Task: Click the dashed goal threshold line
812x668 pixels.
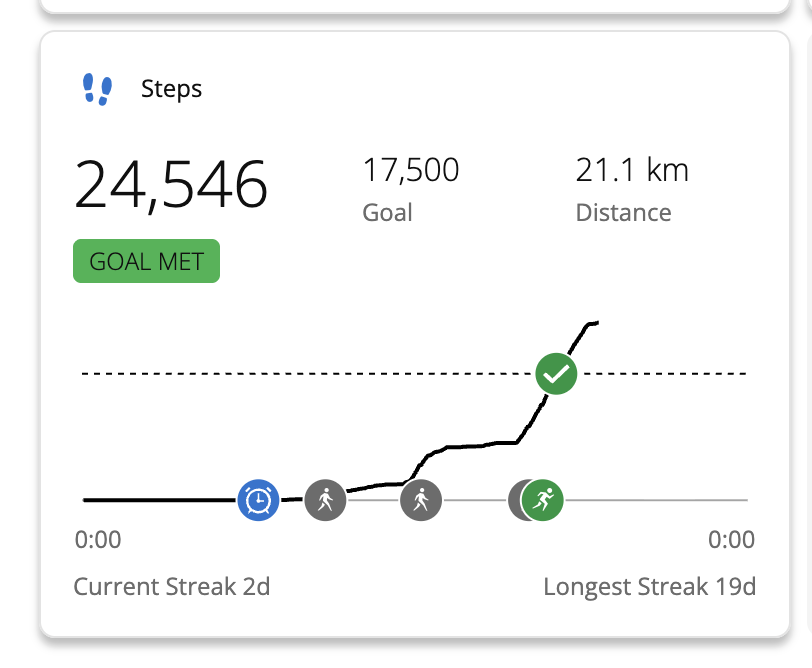Action: (x=300, y=374)
